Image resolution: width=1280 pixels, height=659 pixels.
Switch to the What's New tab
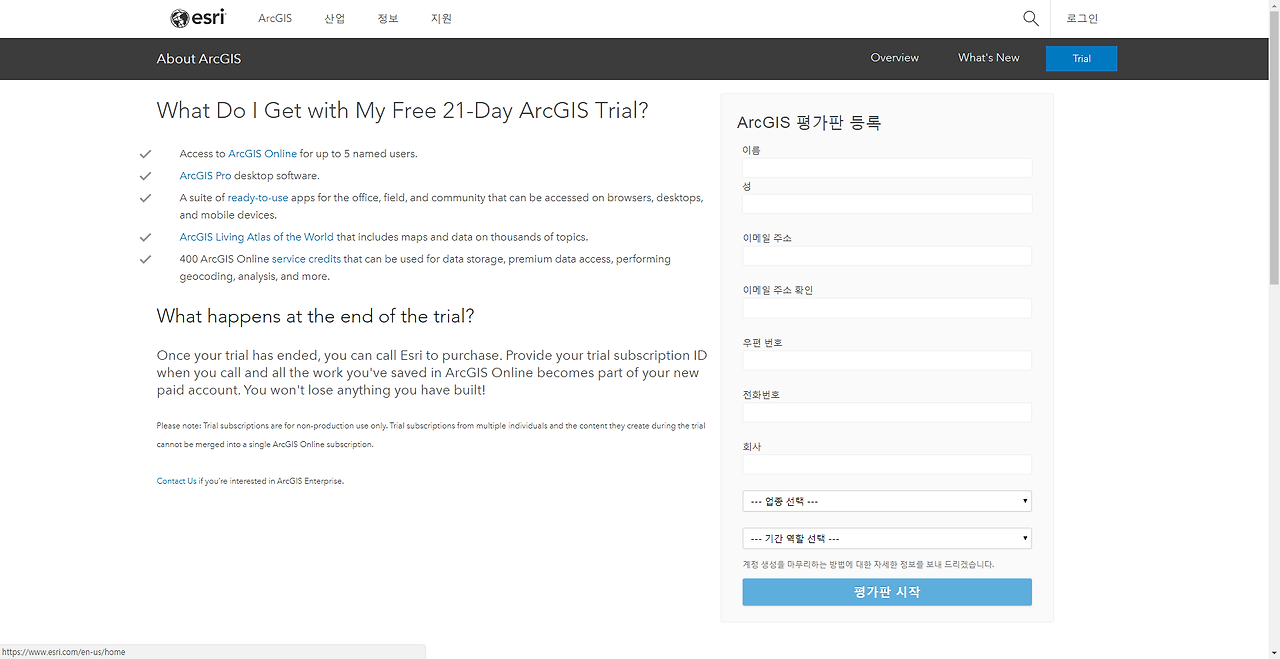coord(988,58)
